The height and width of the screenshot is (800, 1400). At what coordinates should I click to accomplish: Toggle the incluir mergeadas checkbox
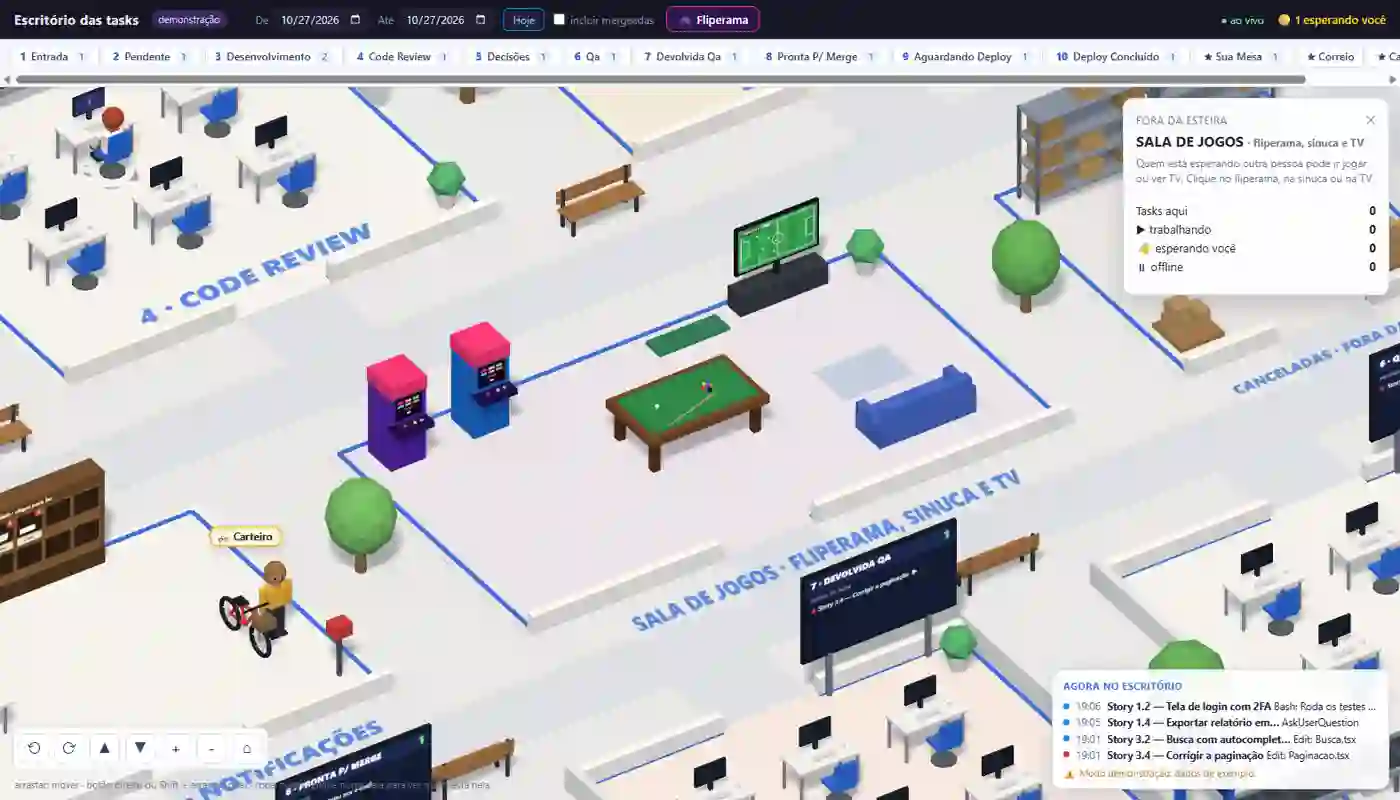coord(559,19)
